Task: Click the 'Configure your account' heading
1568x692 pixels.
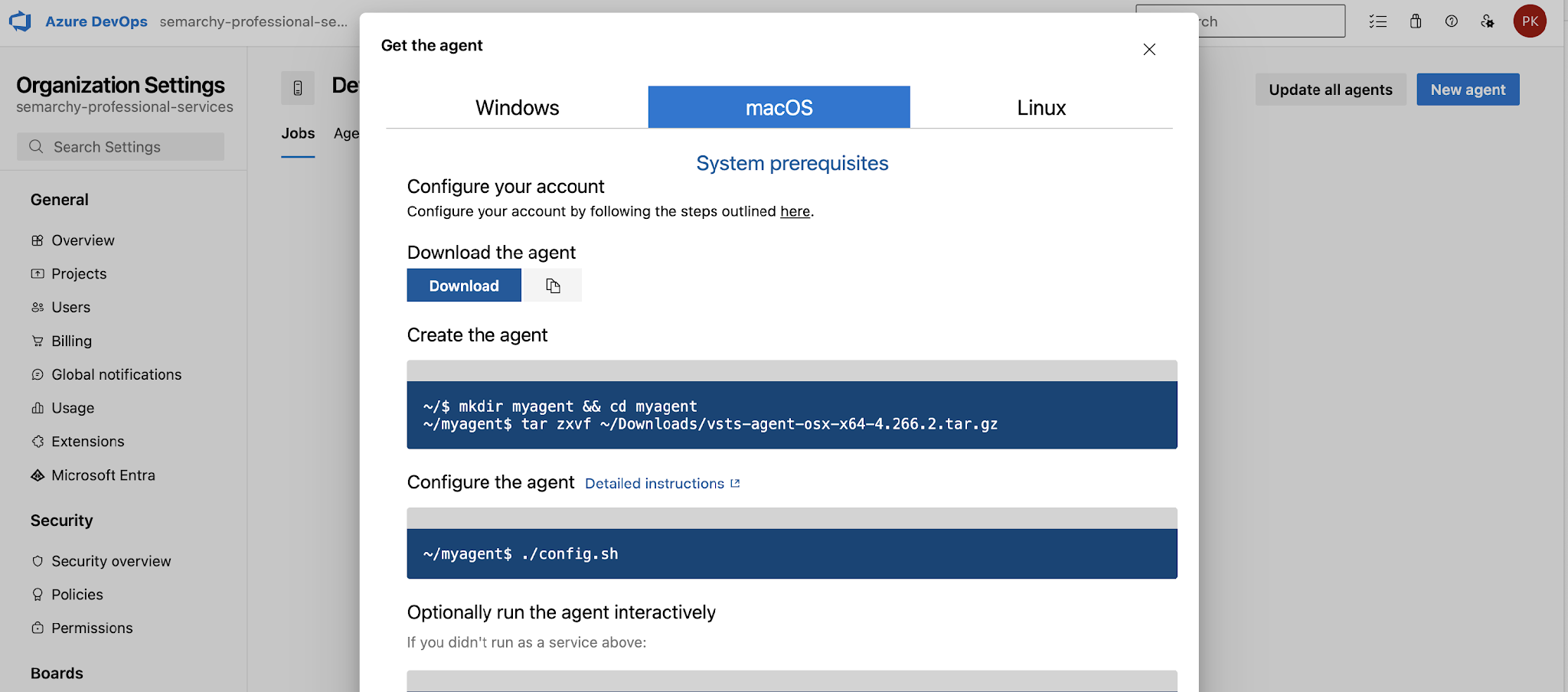Action: click(x=505, y=187)
